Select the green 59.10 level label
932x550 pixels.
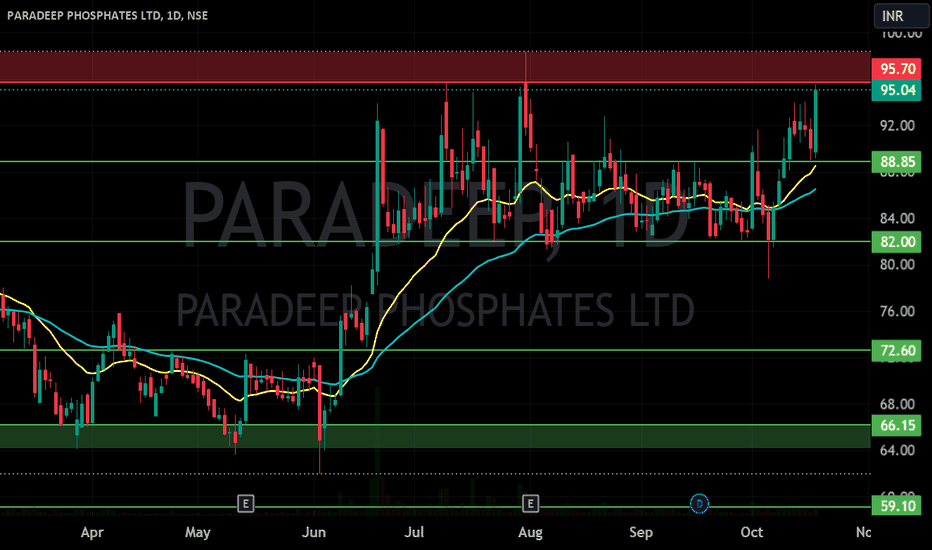[896, 507]
